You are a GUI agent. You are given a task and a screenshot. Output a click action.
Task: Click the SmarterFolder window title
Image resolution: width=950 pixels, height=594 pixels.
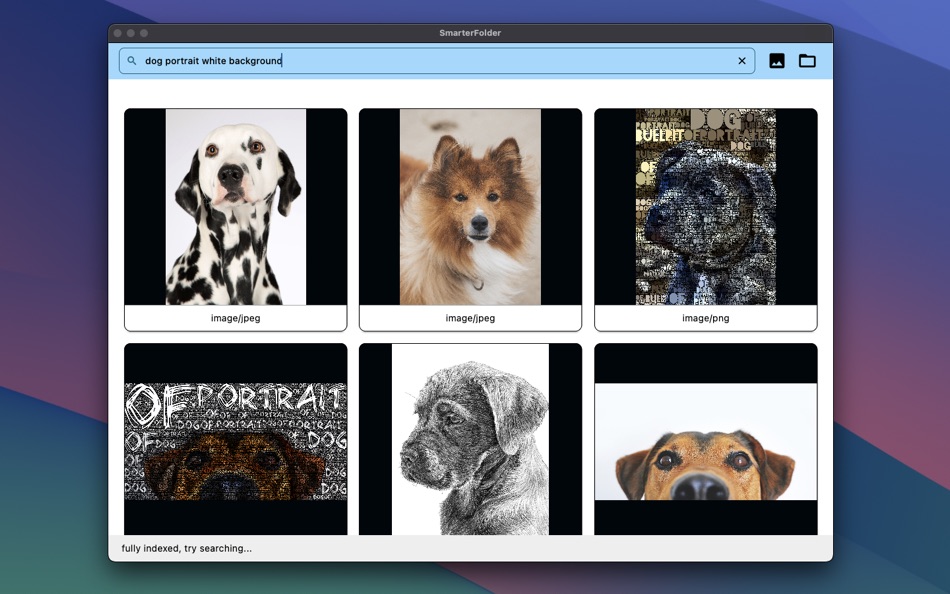(470, 33)
